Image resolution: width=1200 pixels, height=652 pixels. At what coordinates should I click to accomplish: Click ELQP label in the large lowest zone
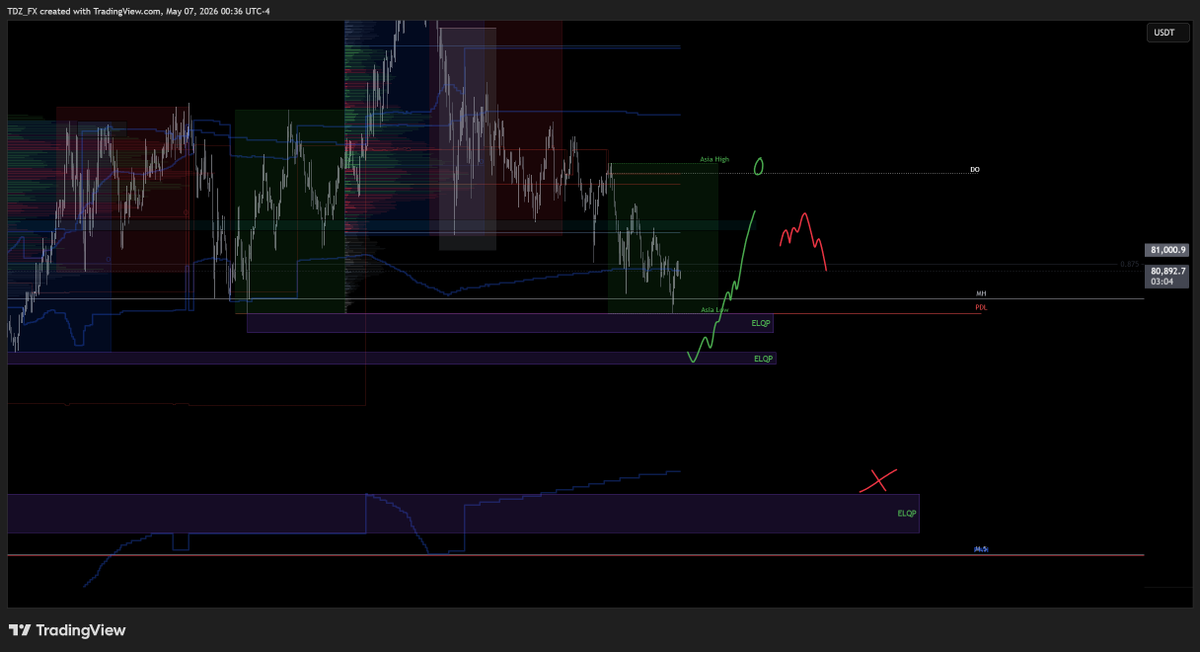click(x=906, y=513)
